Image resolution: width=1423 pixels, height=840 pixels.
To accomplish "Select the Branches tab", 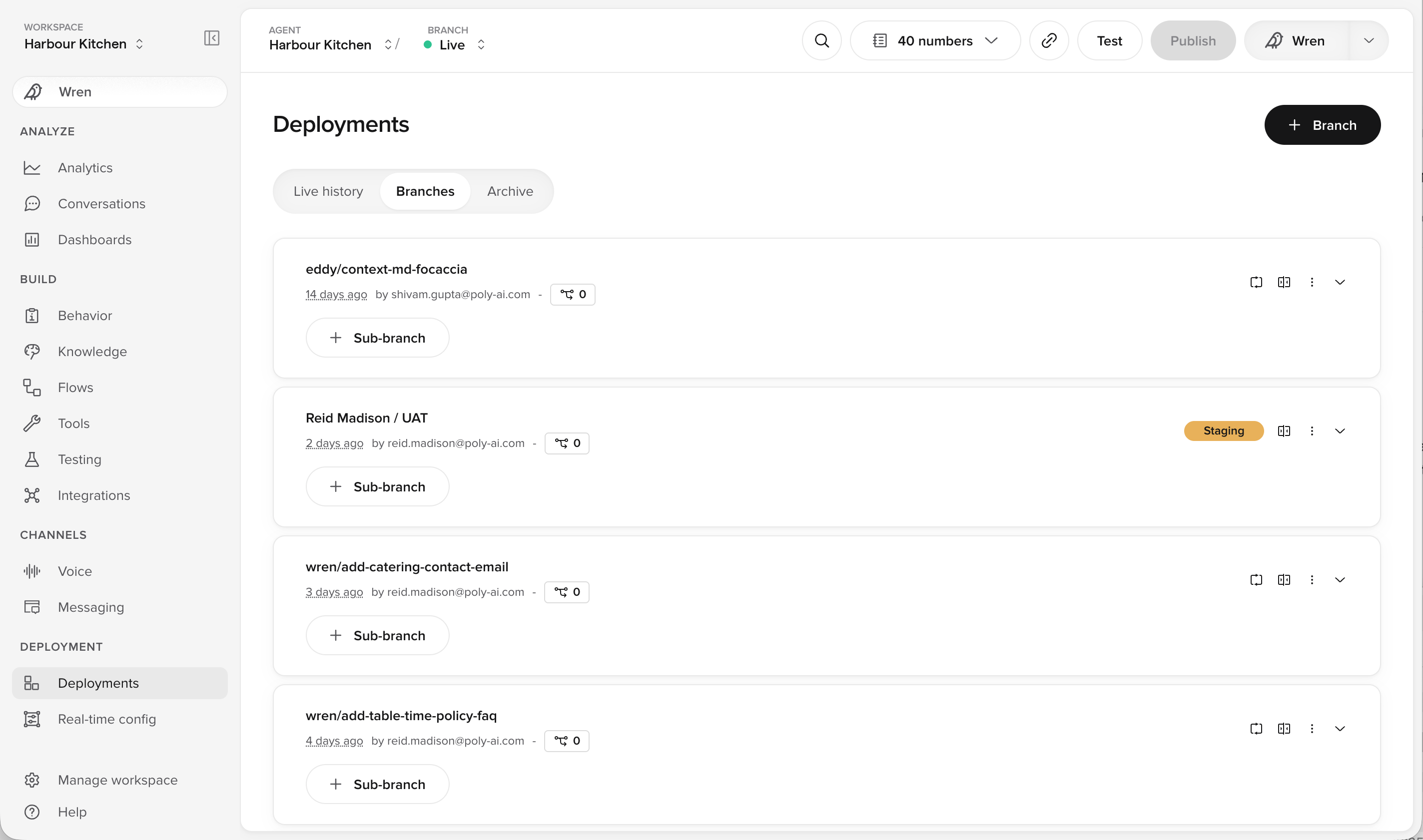I will [425, 191].
